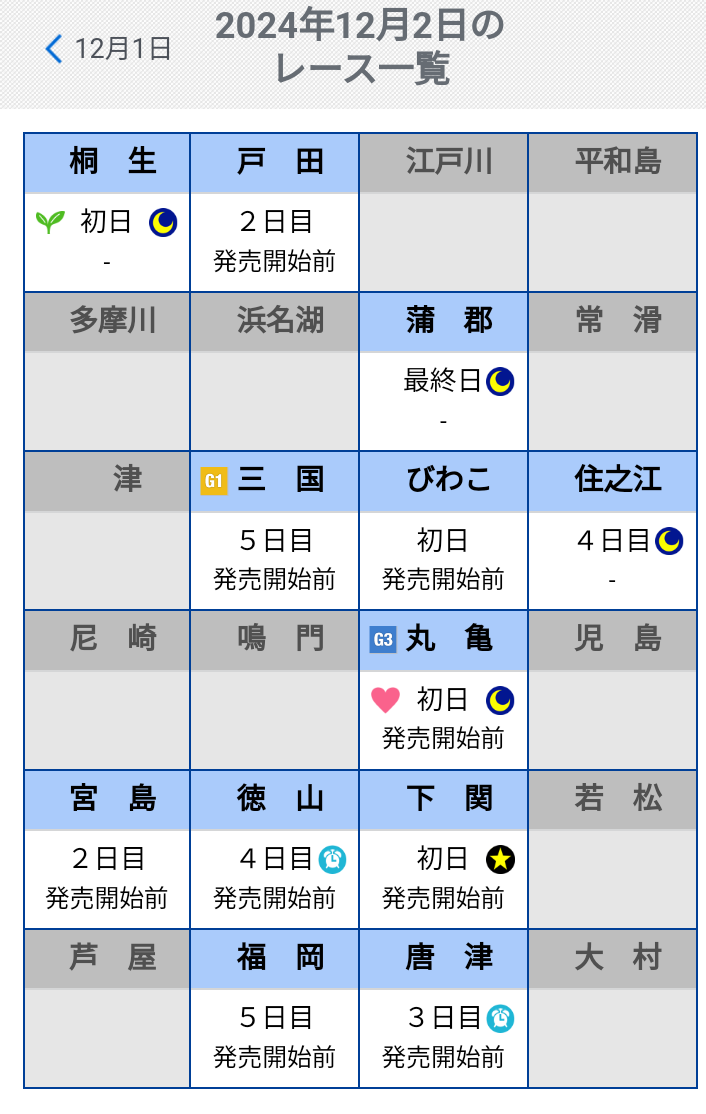The image size is (706, 1114).
Task: Click the blue G3 badge beside 丸亀
Action: coord(383,640)
